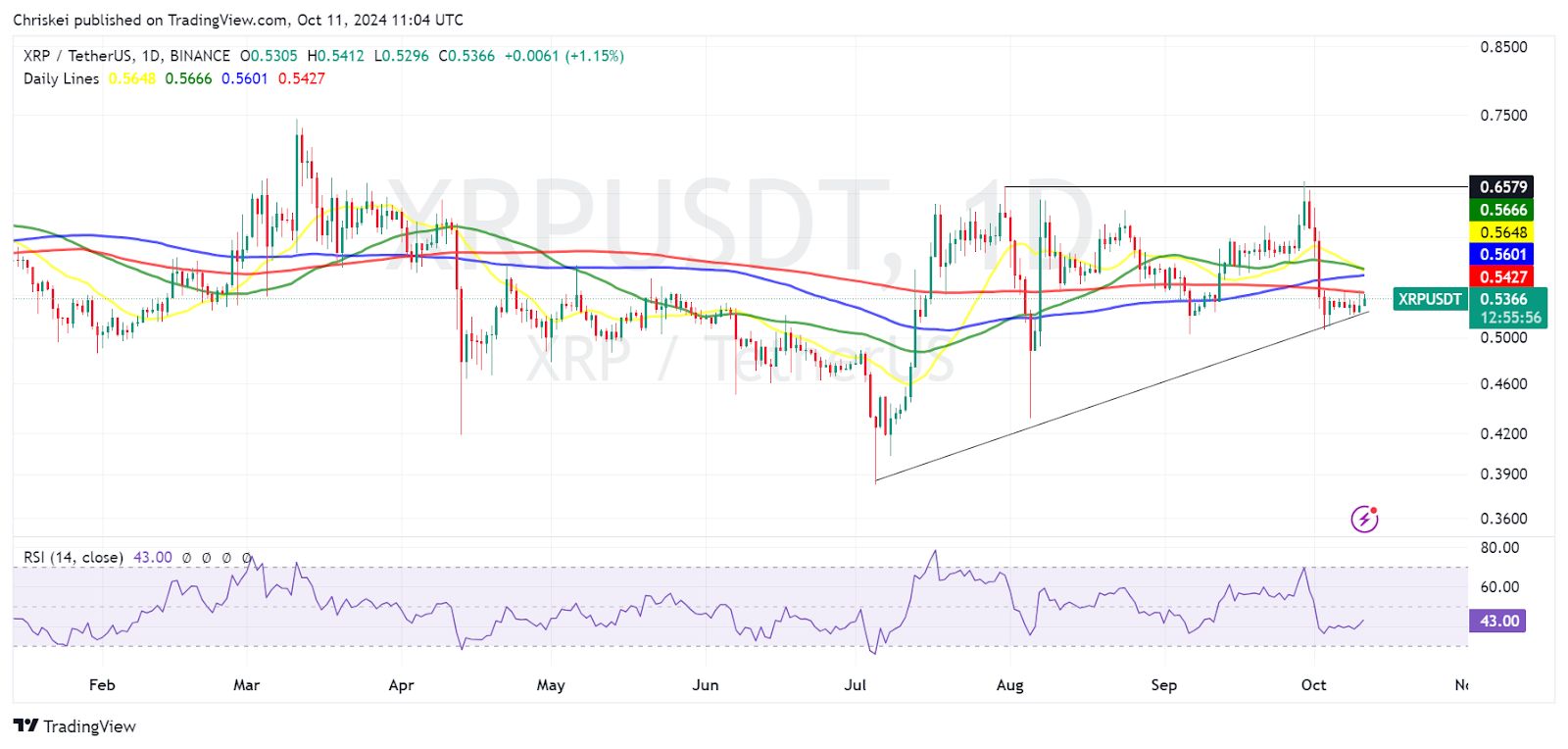The image size is (1568, 749).
Task: Click the L0.5296 low value
Action: pos(401,56)
